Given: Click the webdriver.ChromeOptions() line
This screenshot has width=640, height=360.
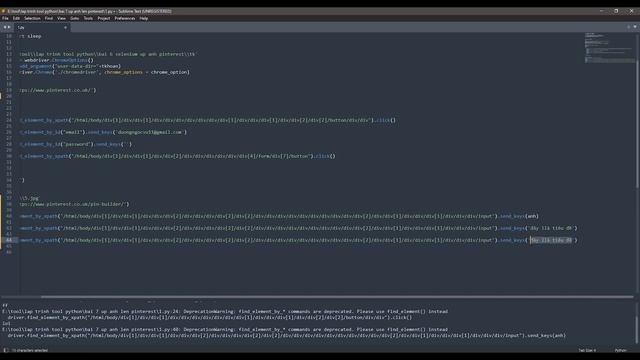Looking at the screenshot, I should pos(56,60).
